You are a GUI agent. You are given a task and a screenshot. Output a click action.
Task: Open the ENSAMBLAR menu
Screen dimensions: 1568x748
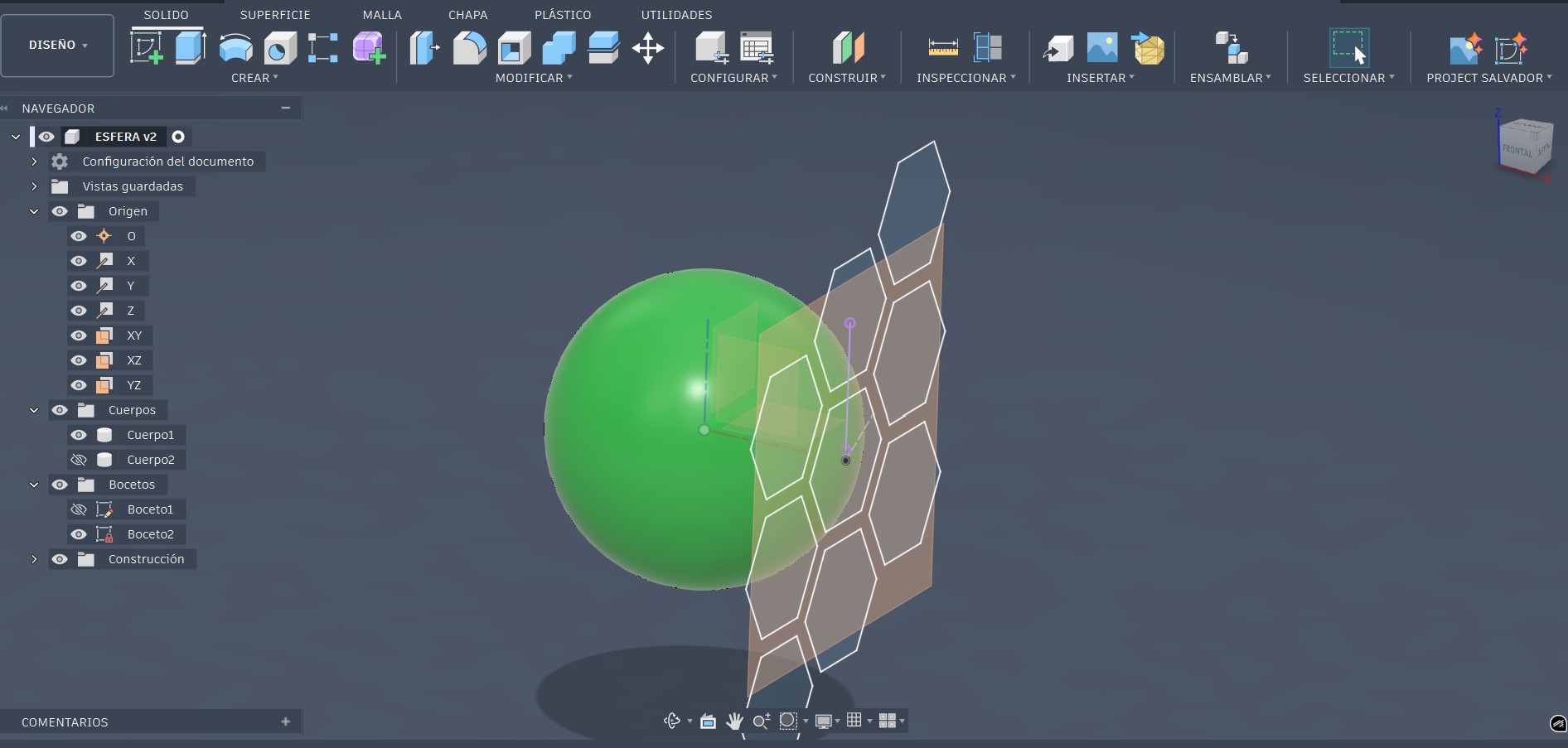click(x=1230, y=78)
